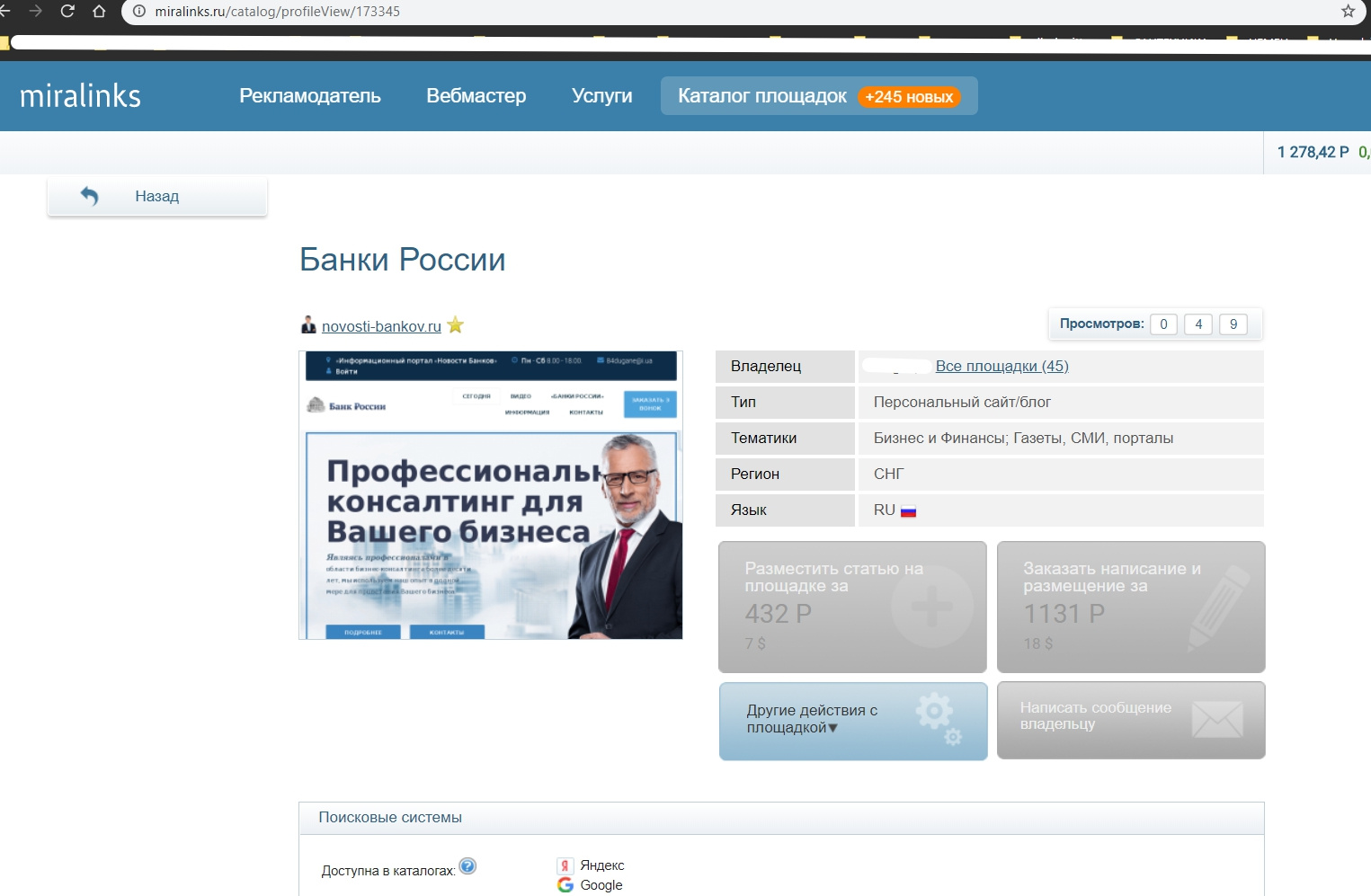The width and height of the screenshot is (1371, 896).
Task: Open the miralinks logo homepage
Action: click(x=81, y=95)
